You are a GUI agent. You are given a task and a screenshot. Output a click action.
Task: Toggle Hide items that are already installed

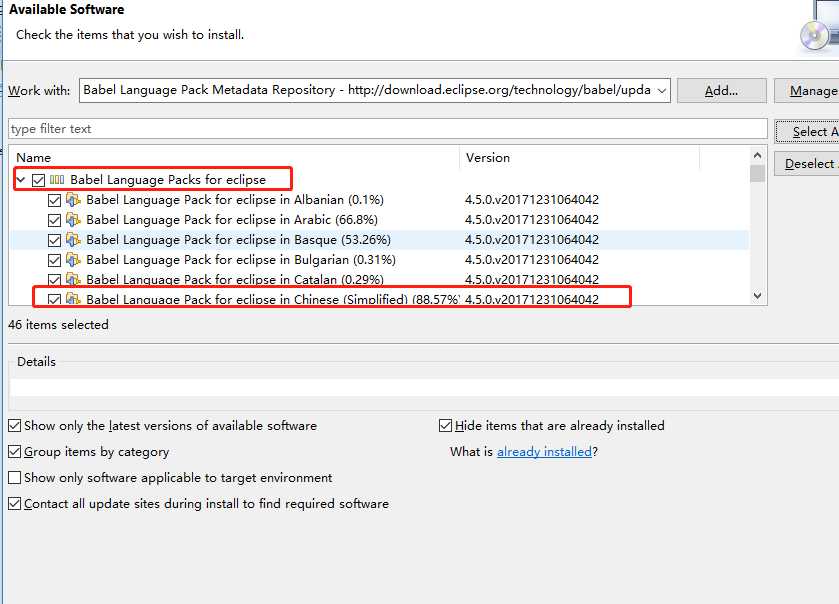445,426
